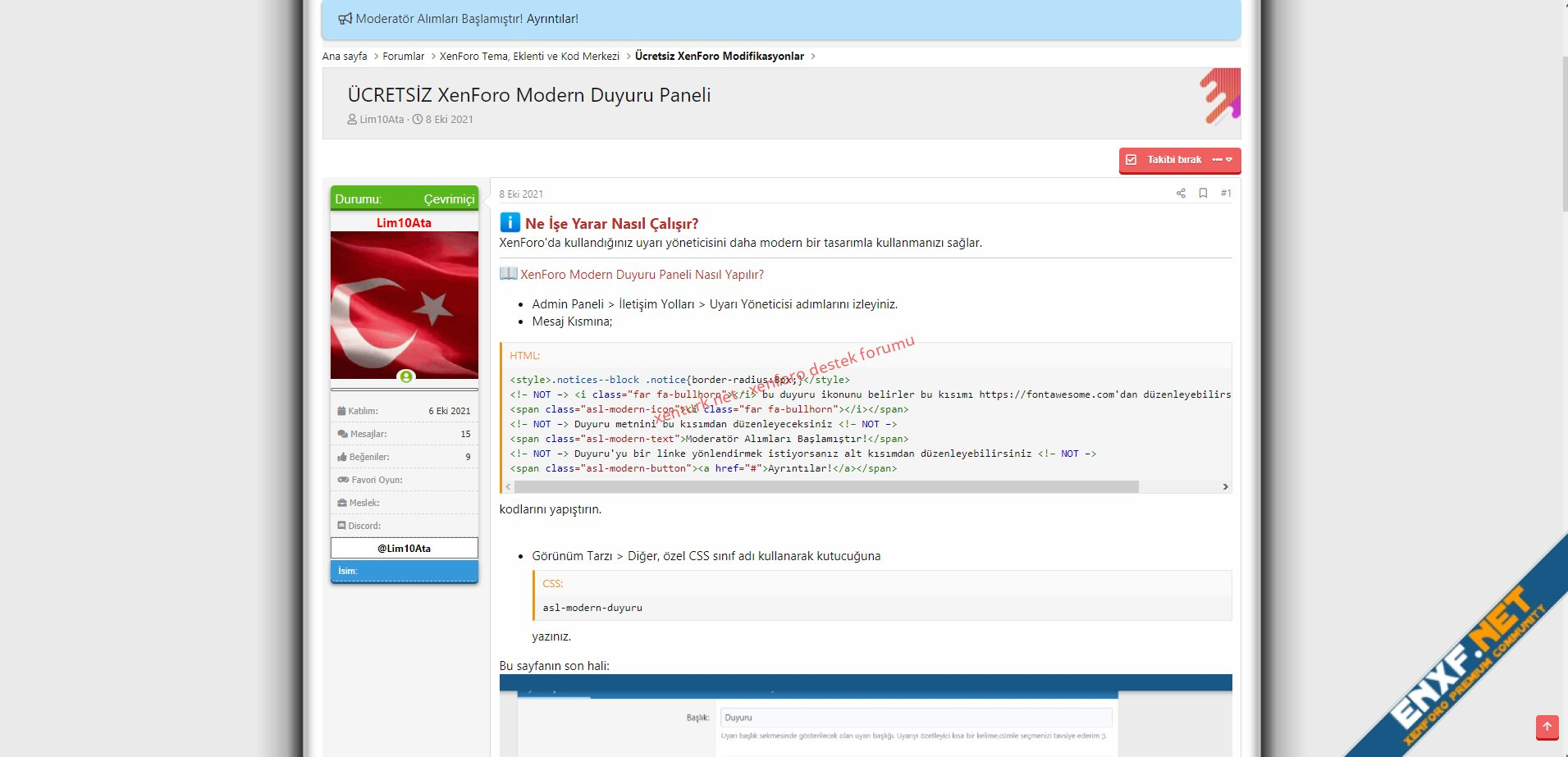Click the 'XenForo Modern Duyuru Paneli Nasıl Yapılır?' text
Screen dimensions: 1568x757
[642, 275]
